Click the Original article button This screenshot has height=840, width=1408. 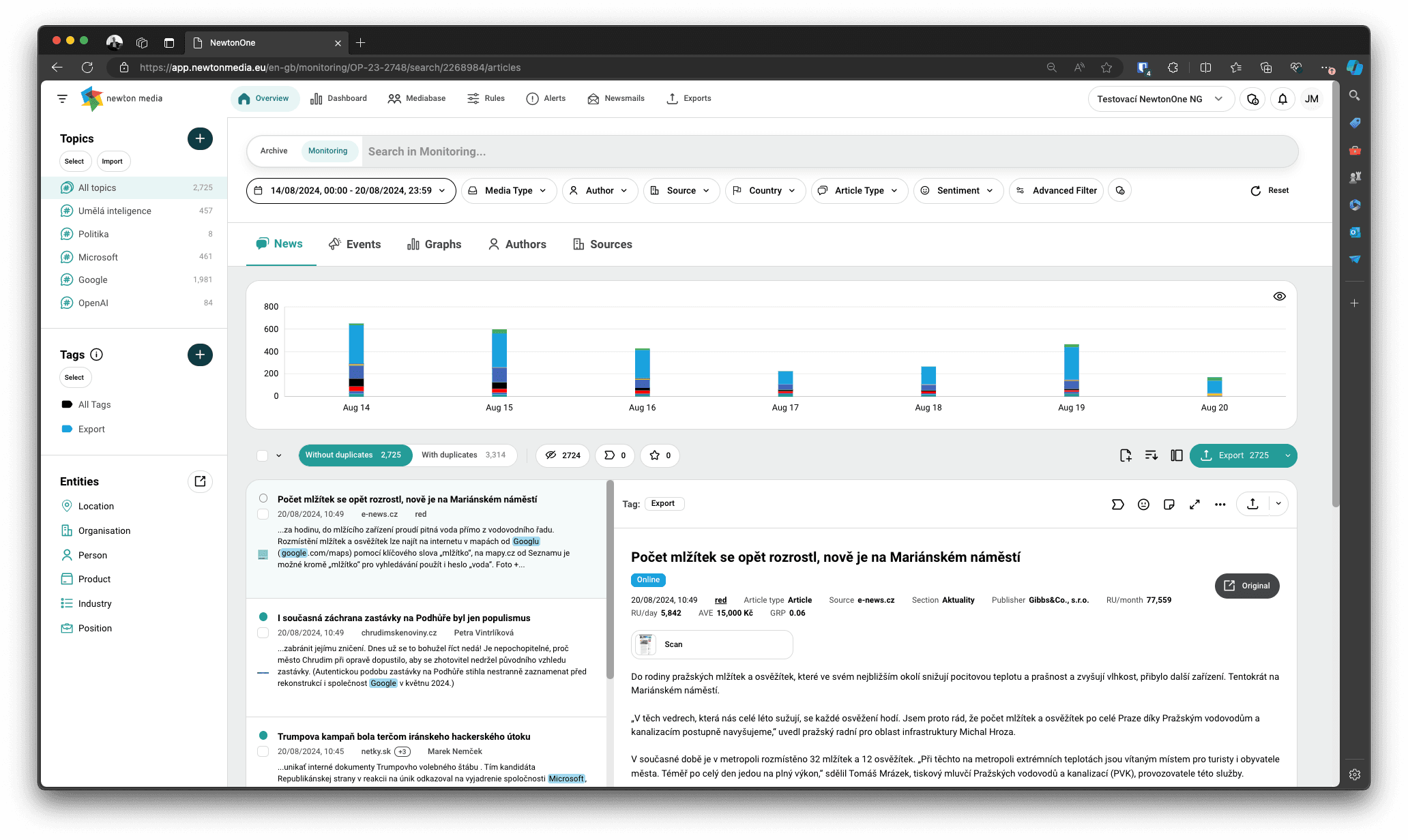[1246, 586]
